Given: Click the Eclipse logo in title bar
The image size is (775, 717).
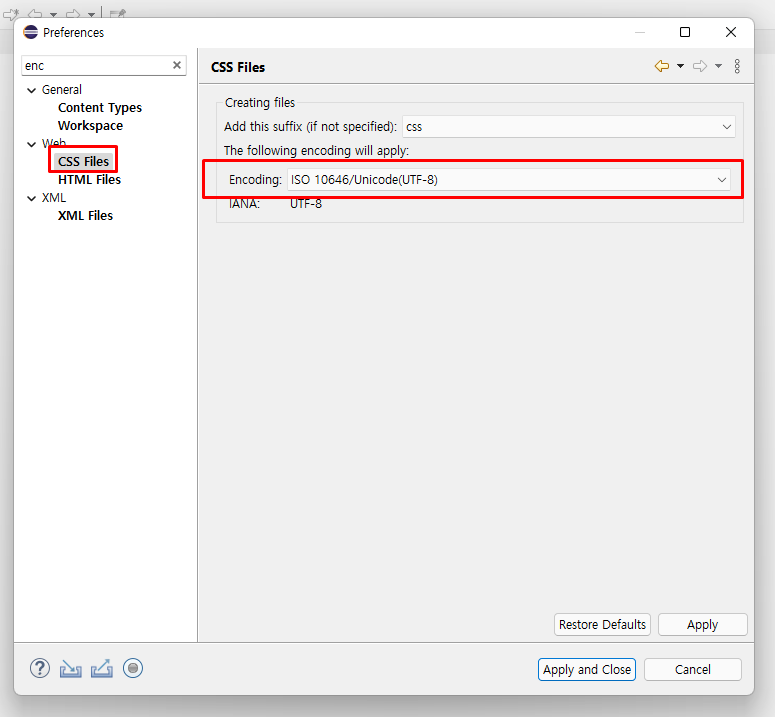Looking at the screenshot, I should point(31,32).
